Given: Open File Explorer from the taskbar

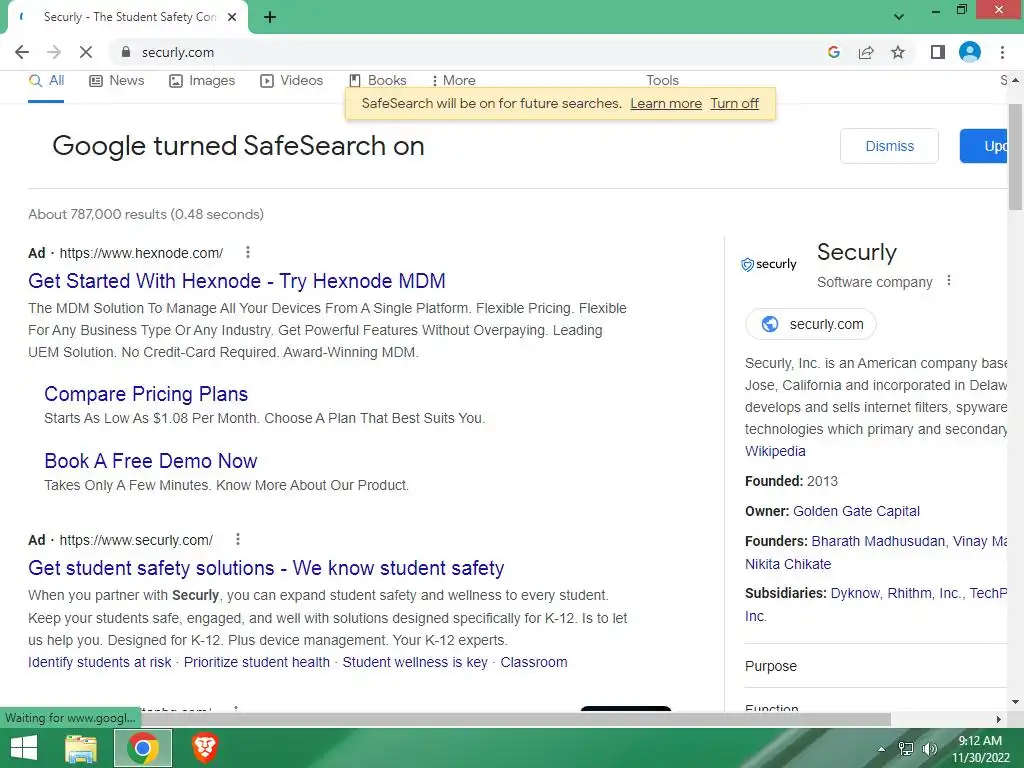Looking at the screenshot, I should [81, 748].
